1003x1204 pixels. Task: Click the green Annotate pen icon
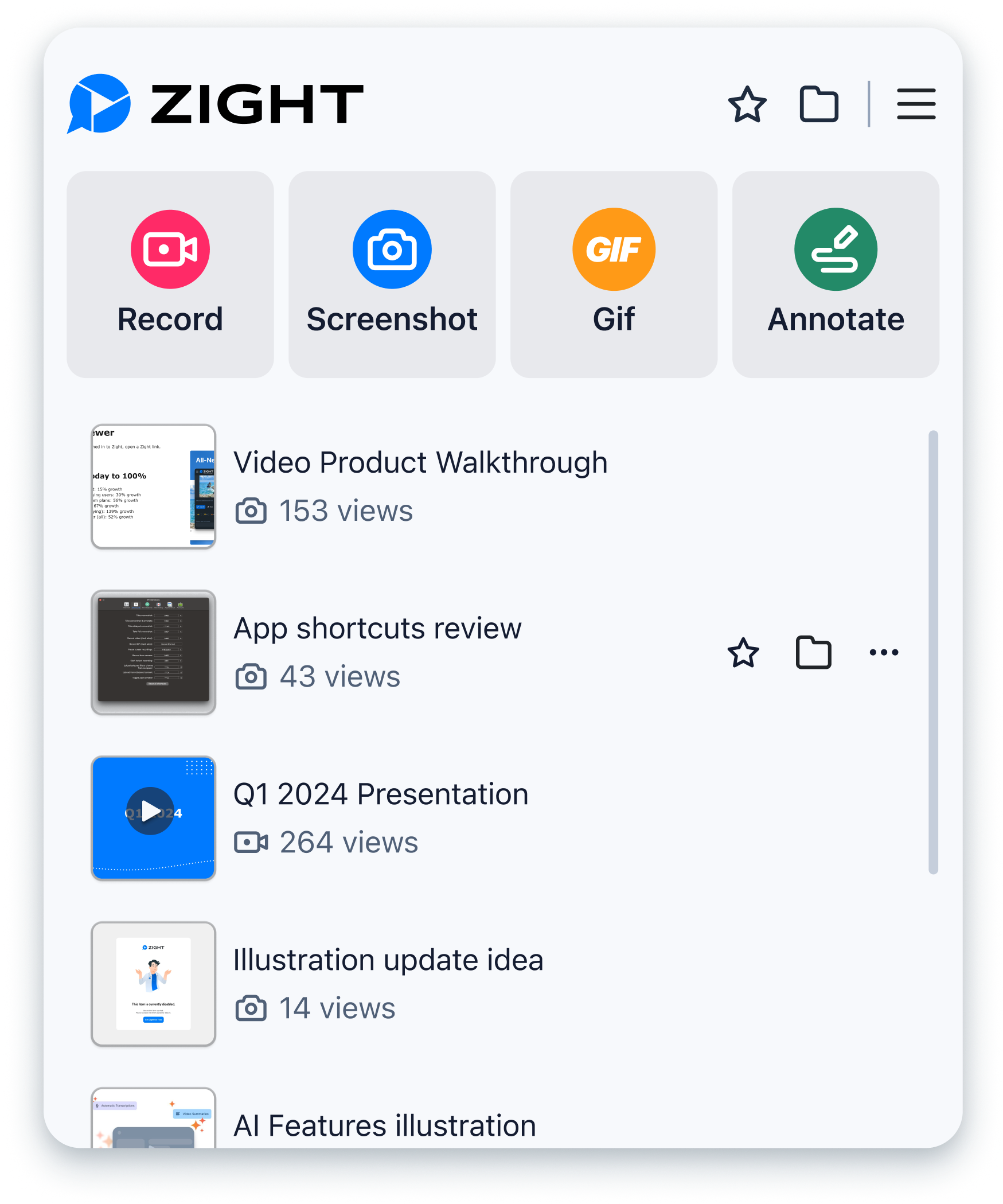[836, 250]
